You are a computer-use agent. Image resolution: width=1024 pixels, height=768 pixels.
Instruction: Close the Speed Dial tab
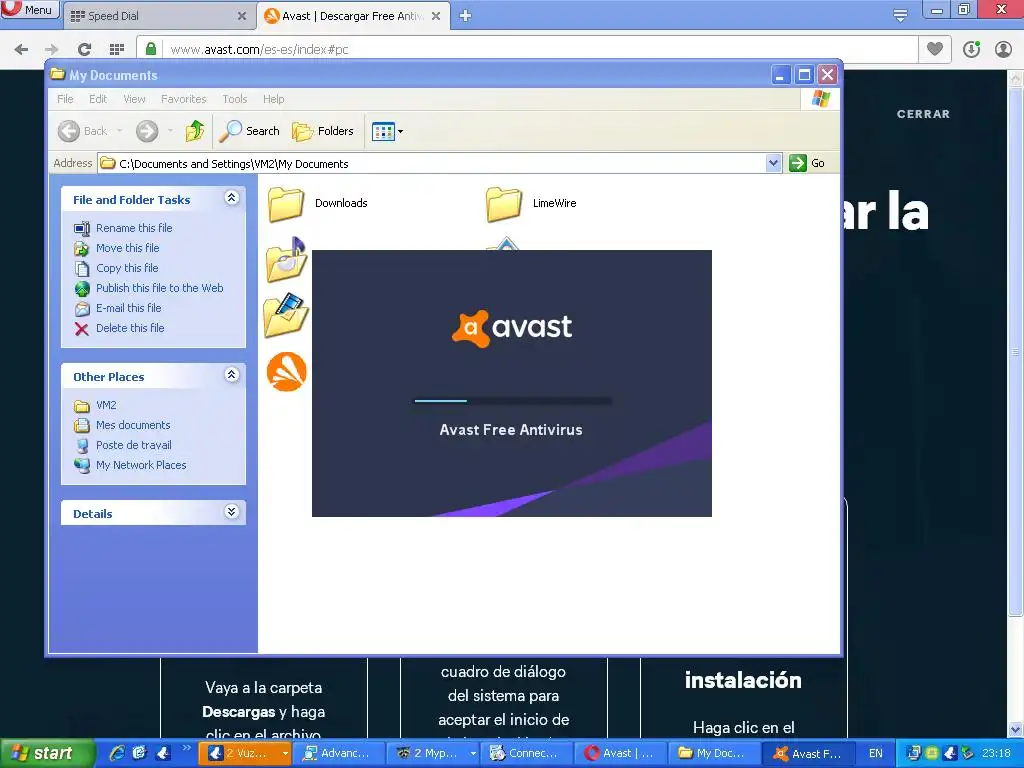coord(242,16)
